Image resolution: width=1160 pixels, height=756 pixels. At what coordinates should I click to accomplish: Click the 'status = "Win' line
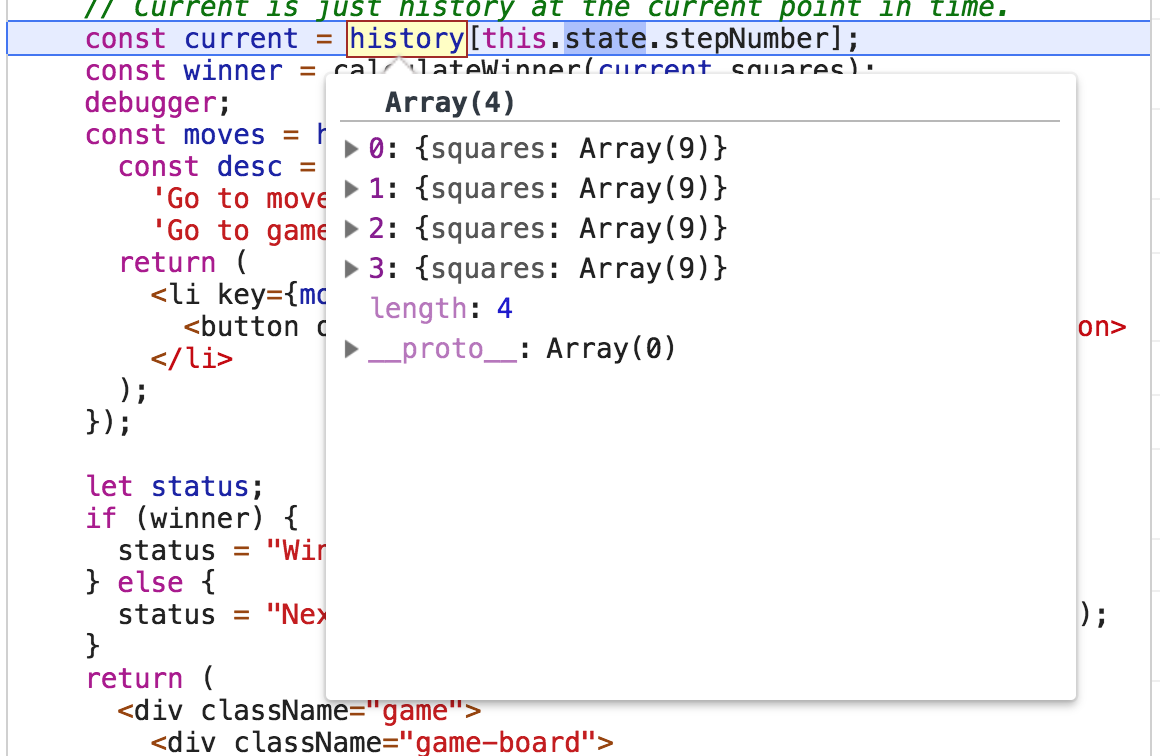[x=222, y=550]
